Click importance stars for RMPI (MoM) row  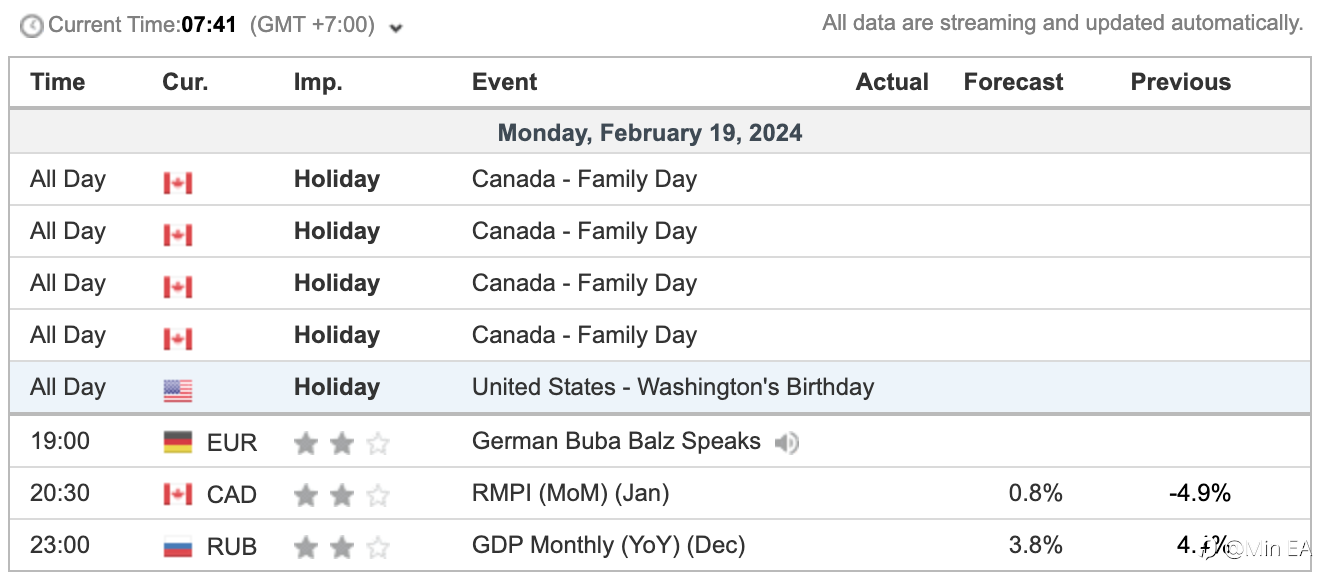tap(342, 495)
